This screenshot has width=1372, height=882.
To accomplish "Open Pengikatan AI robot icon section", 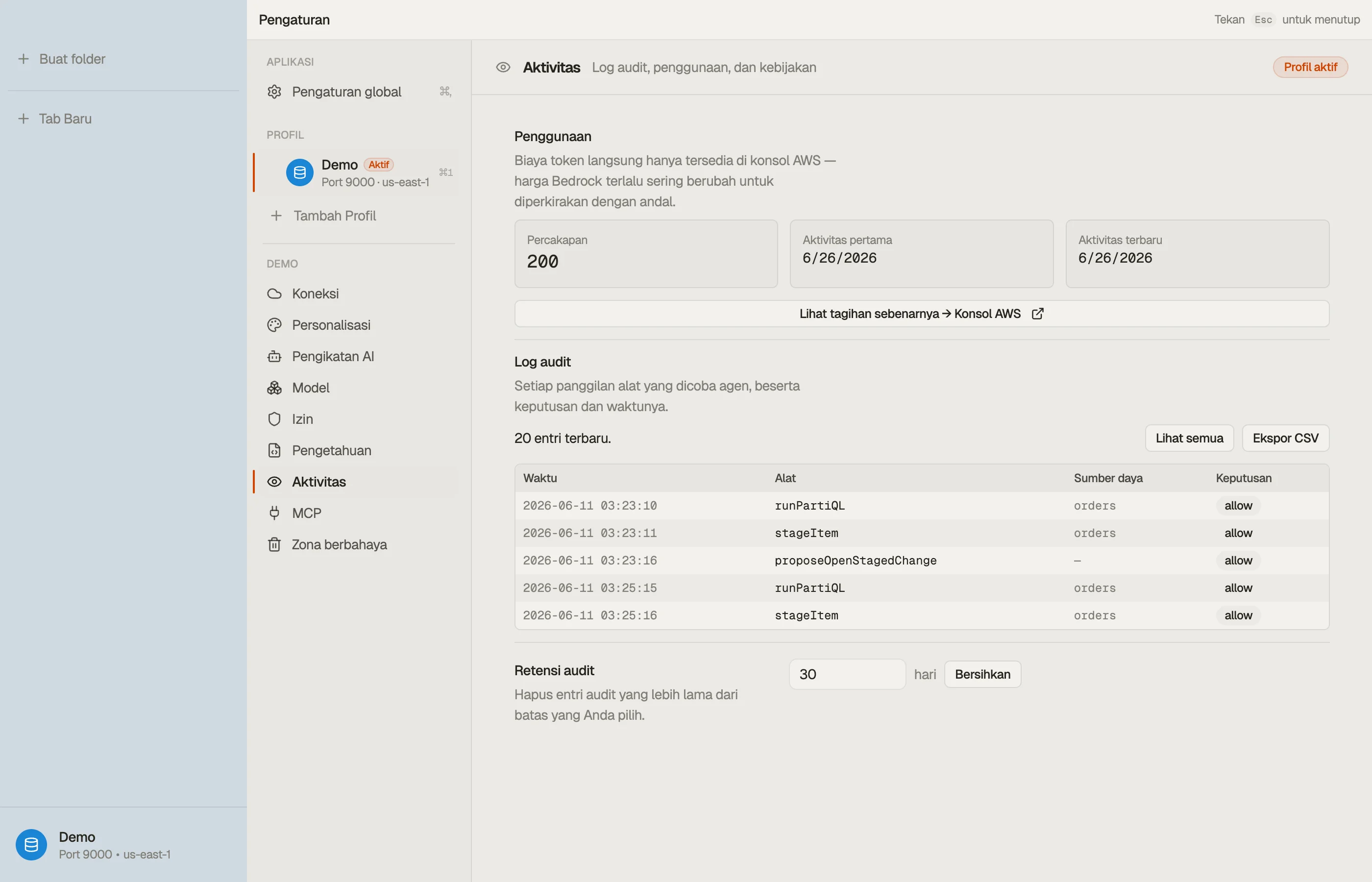I will 274,356.
